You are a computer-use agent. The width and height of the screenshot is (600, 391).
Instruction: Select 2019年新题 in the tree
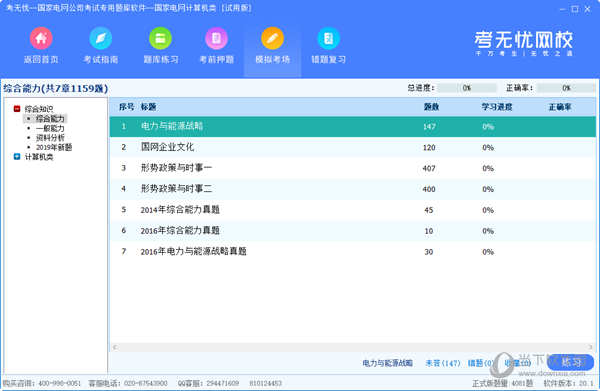[54, 147]
